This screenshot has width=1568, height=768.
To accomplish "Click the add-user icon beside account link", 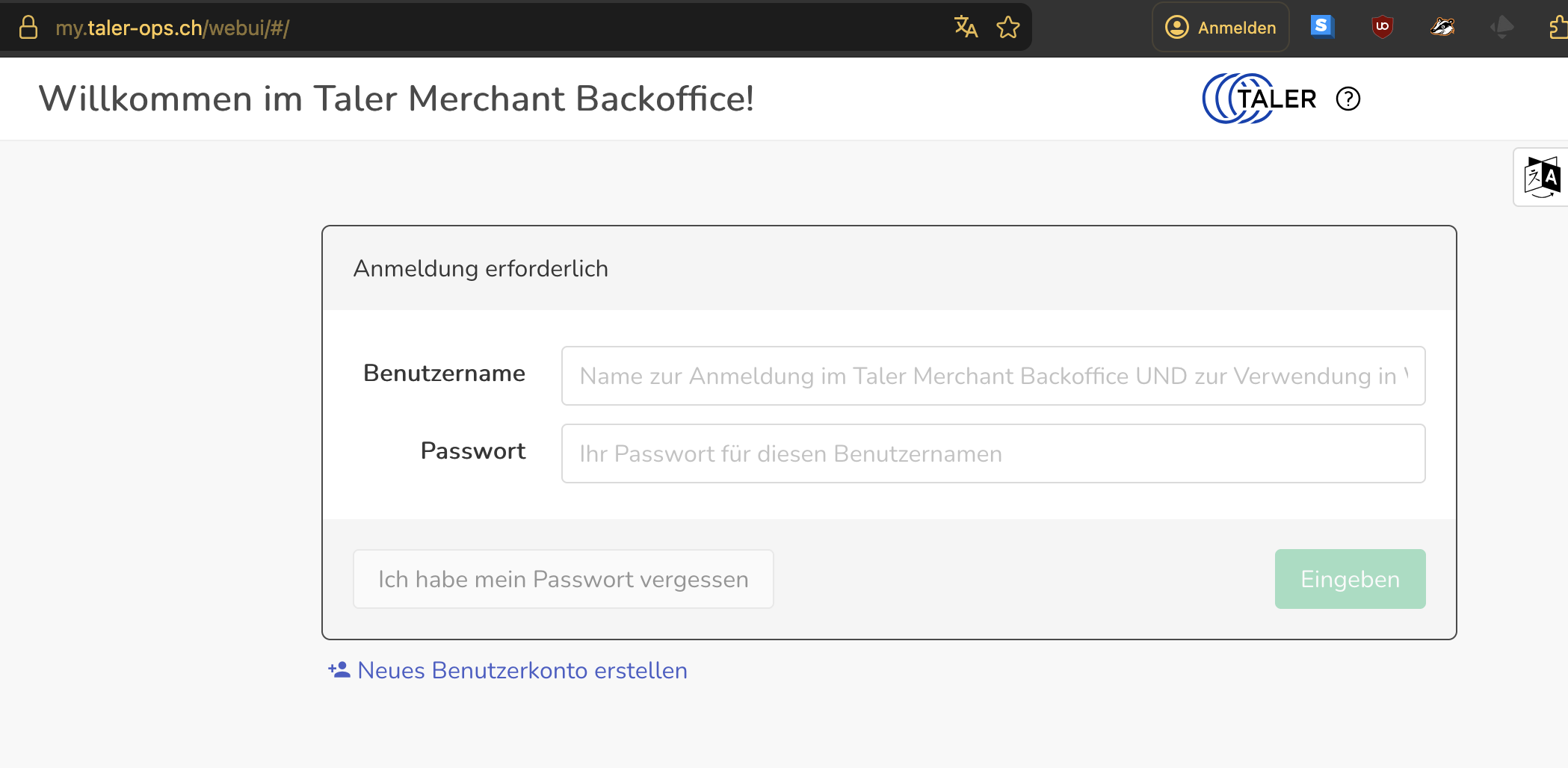I will coord(339,669).
